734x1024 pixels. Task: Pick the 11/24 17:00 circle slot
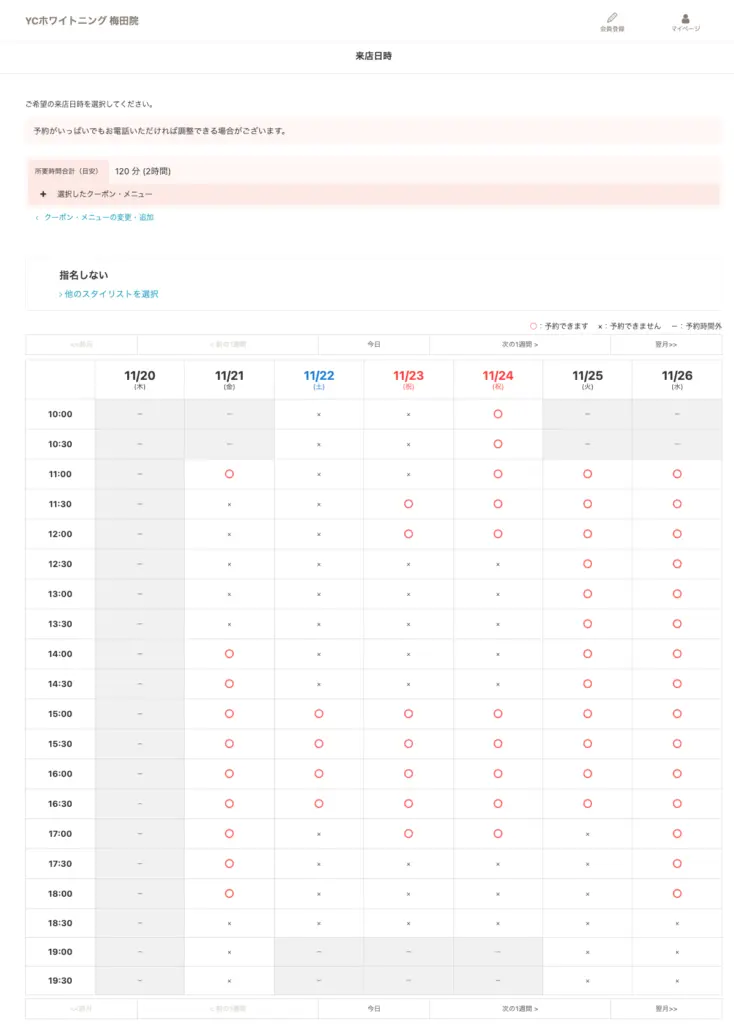pyautogui.click(x=498, y=834)
